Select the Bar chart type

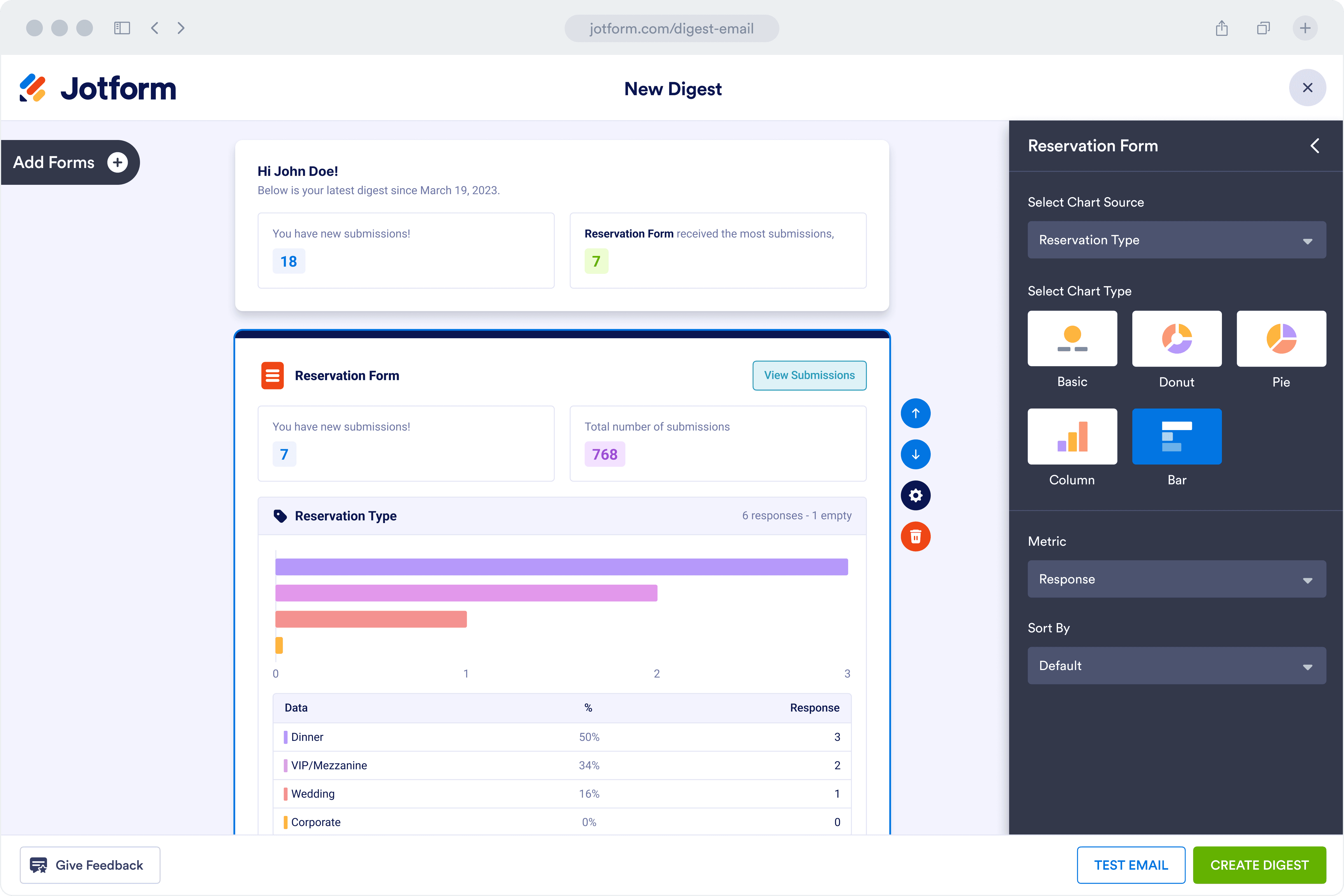(x=1177, y=437)
